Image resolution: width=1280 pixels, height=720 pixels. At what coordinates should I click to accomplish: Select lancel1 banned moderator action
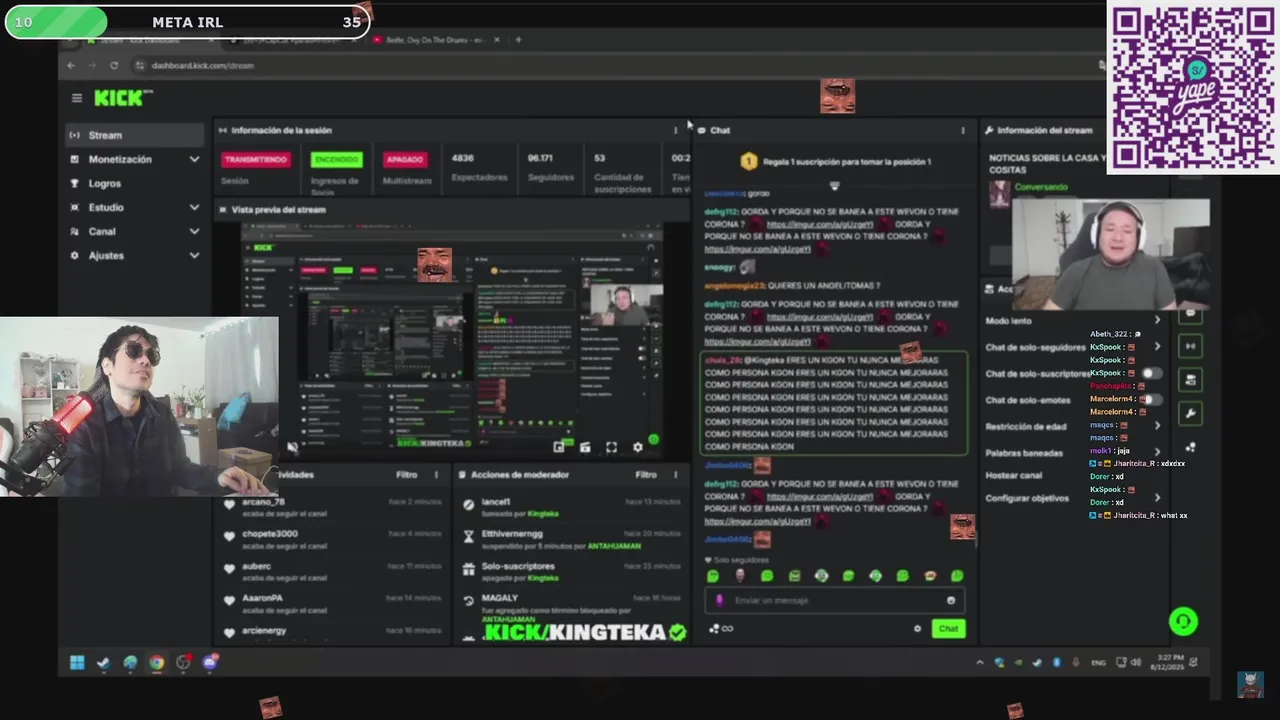(x=571, y=507)
